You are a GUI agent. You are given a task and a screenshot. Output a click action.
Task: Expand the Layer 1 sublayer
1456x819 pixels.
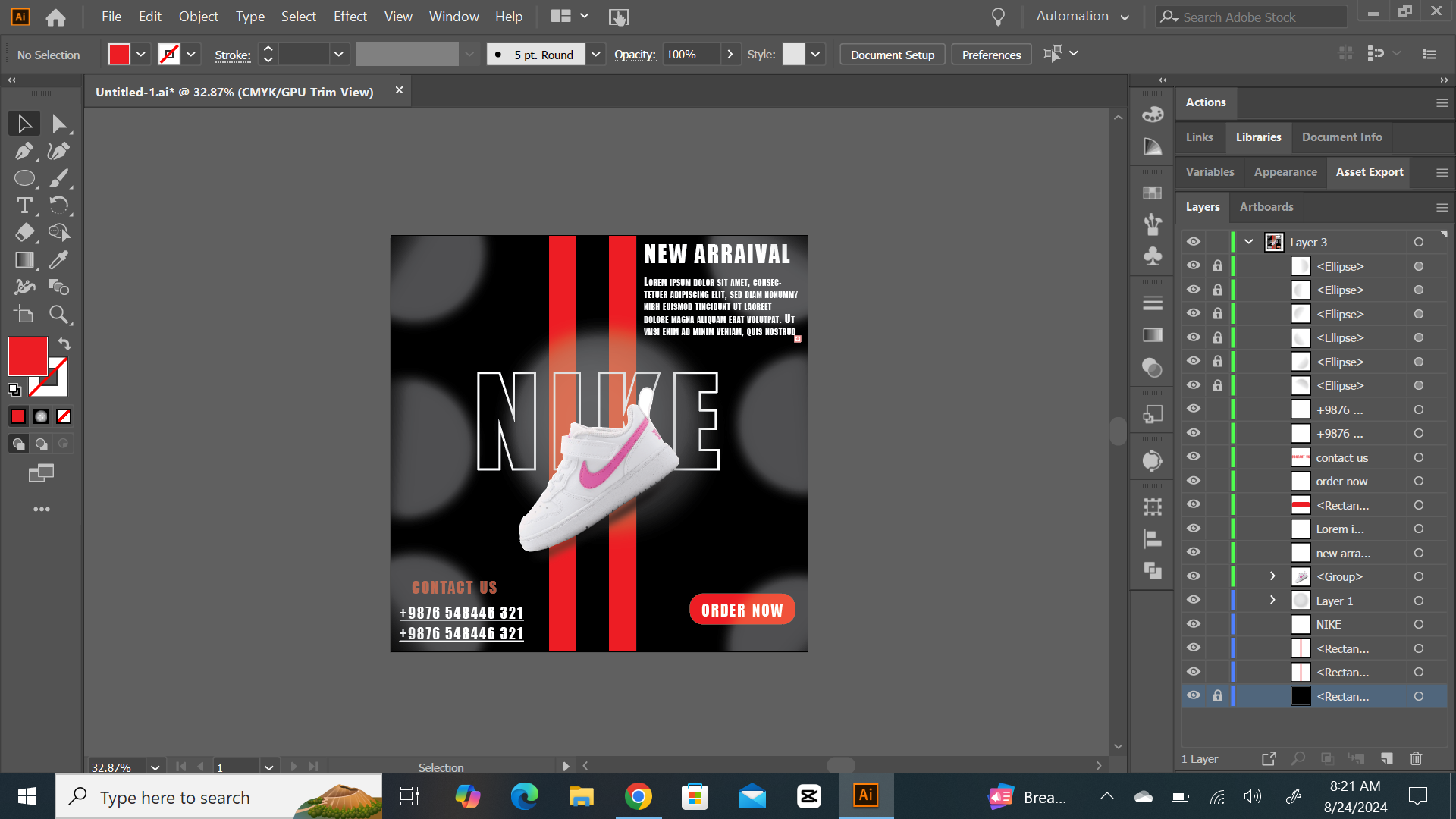point(1273,601)
